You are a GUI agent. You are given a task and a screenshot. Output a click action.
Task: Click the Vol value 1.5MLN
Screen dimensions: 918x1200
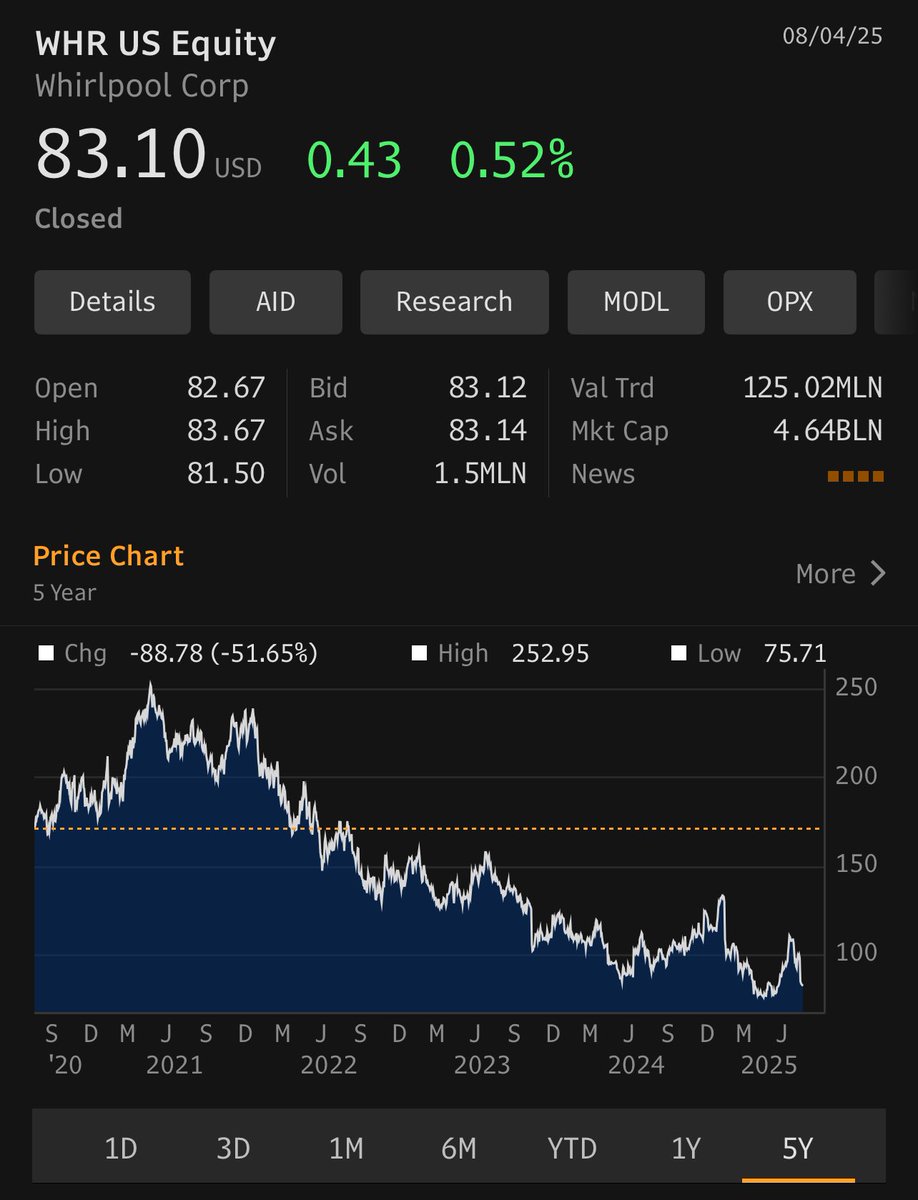(x=480, y=474)
